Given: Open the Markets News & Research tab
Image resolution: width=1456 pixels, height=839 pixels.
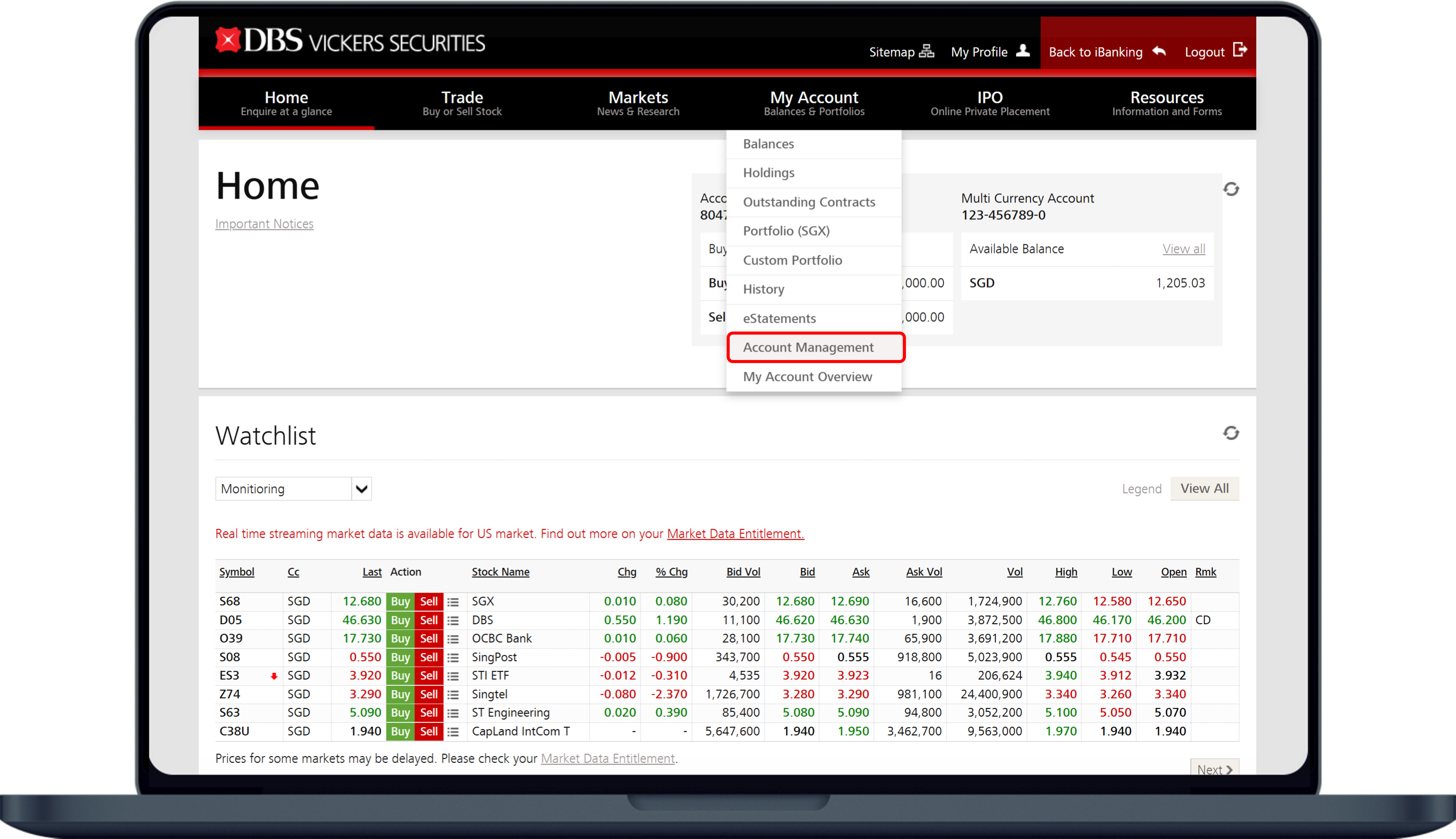Looking at the screenshot, I should [x=638, y=103].
